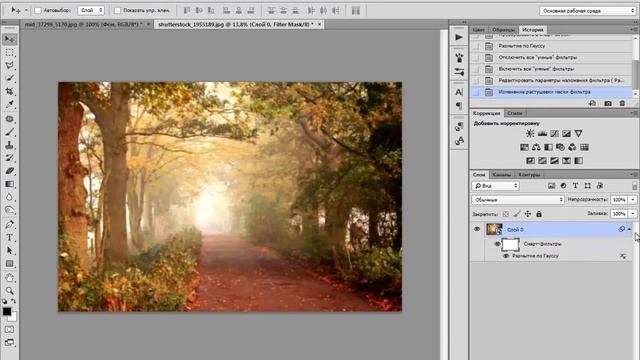
Task: Select the History Brush tool
Action: [9, 158]
